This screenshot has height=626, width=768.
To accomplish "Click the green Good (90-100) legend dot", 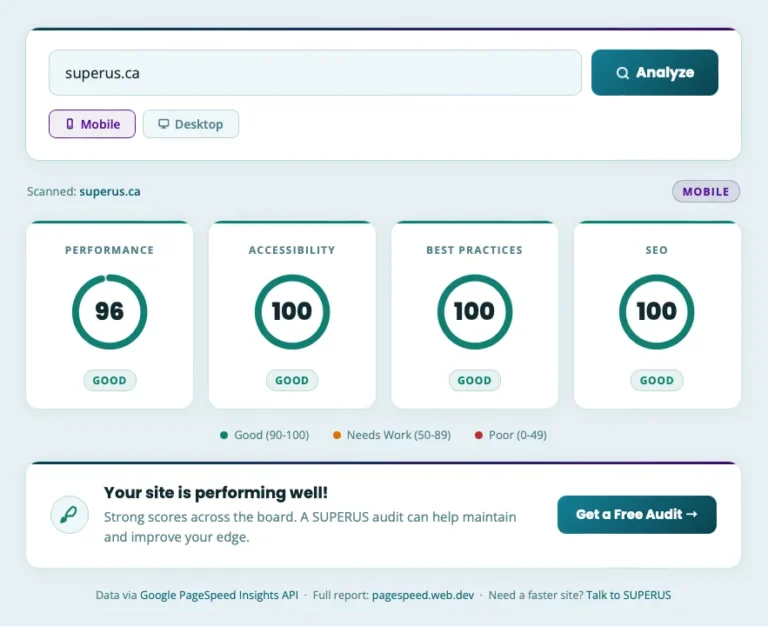I will tap(224, 435).
